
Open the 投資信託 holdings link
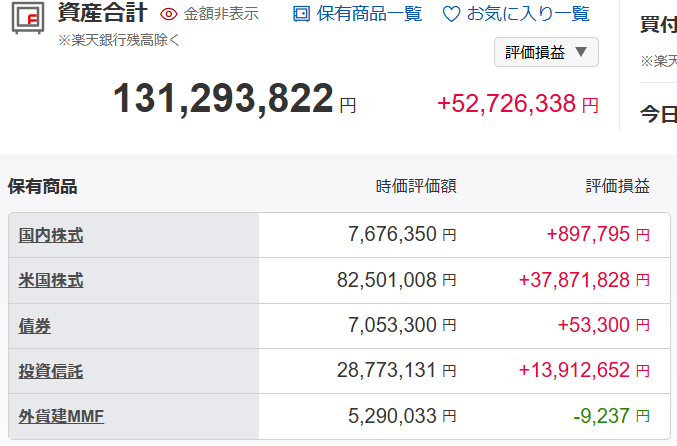pyautogui.click(x=51, y=371)
